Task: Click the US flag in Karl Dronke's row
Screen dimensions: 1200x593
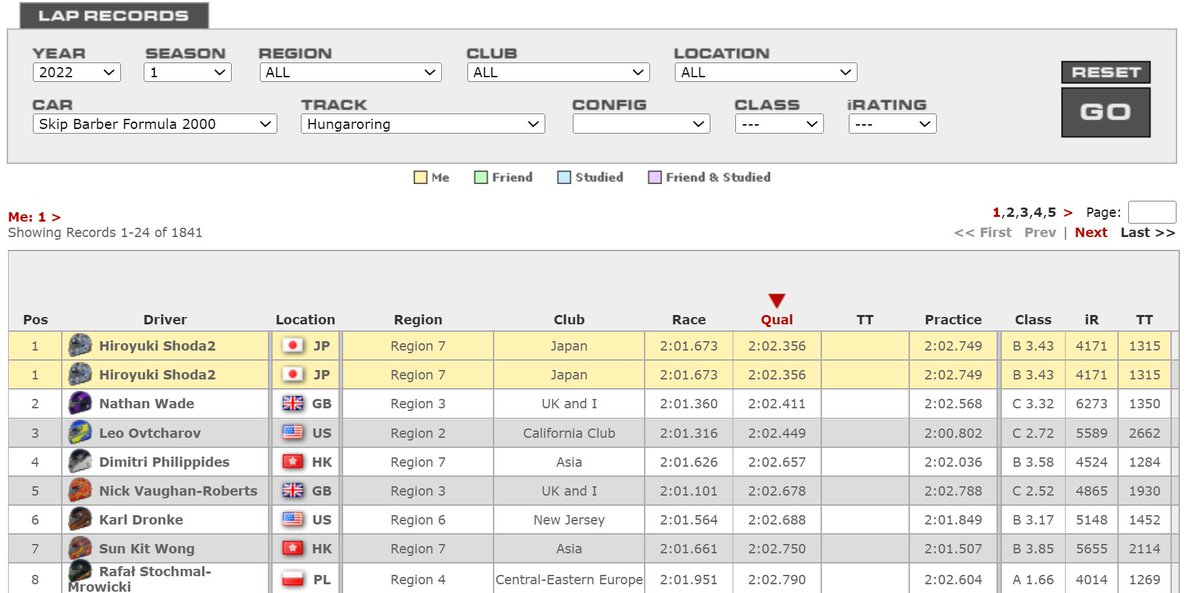Action: point(293,520)
